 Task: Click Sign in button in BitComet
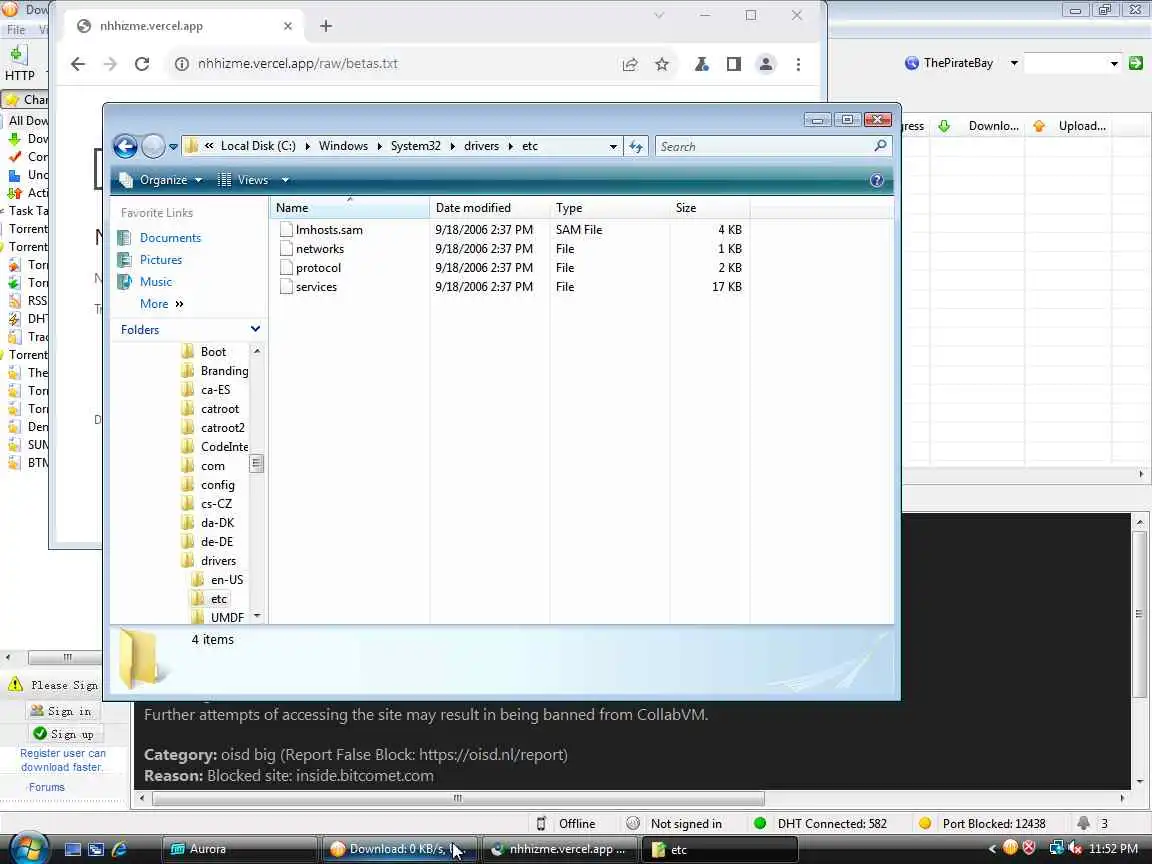pyautogui.click(x=62, y=711)
